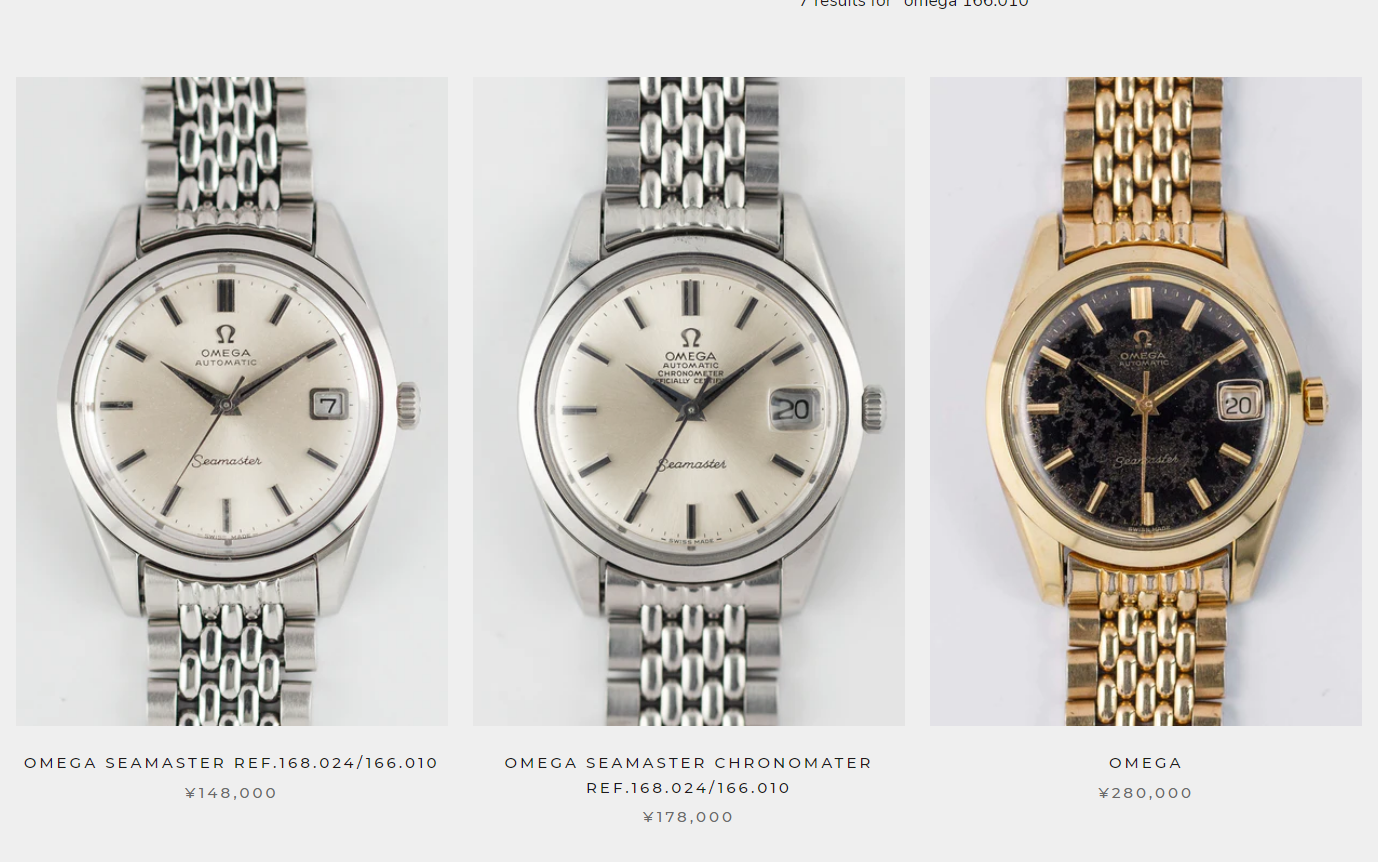Click the date 20 on the gold watch

click(x=1238, y=404)
